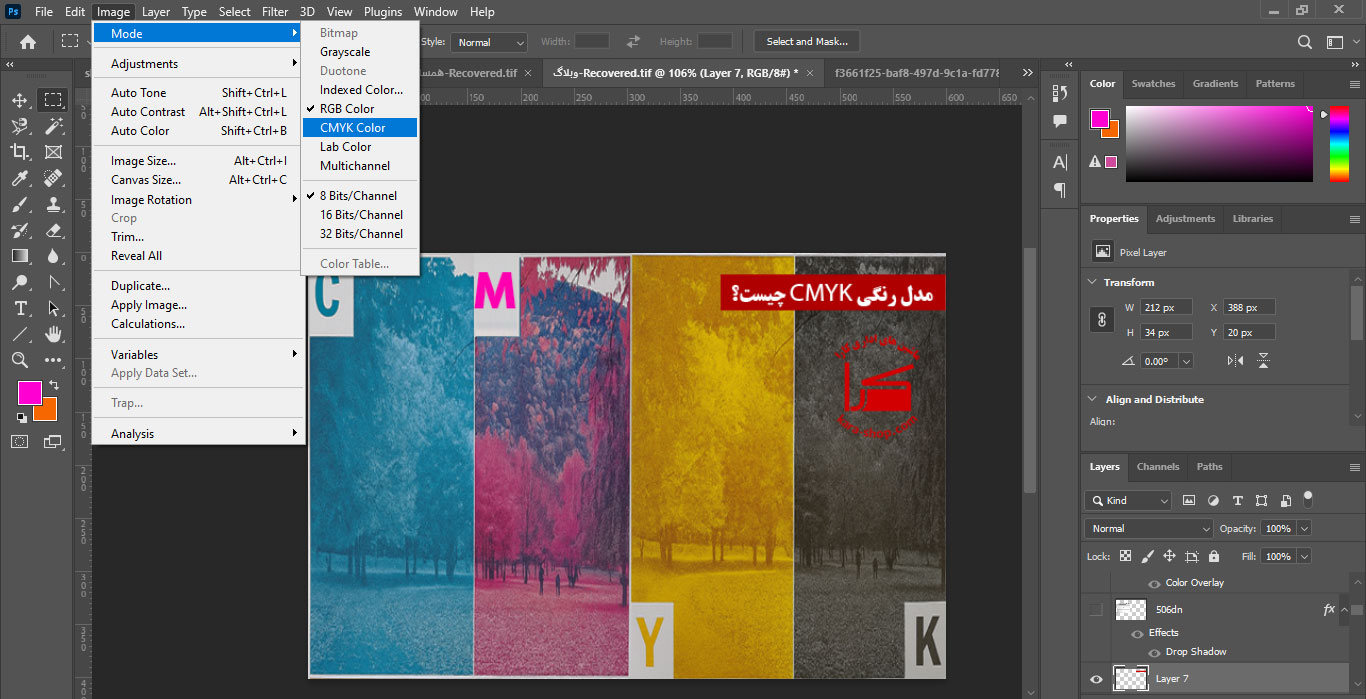
Task: Hide Layer 7 using its eye icon
Action: (1096, 679)
